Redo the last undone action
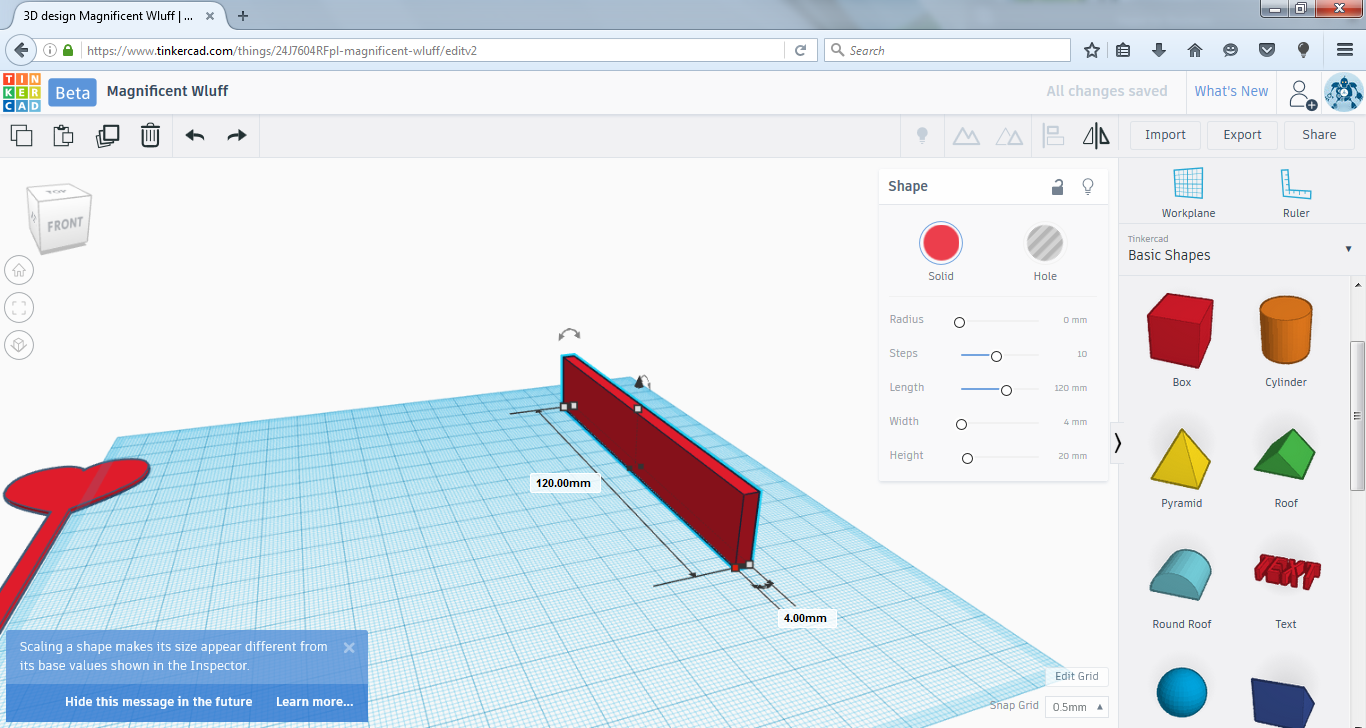Image resolution: width=1366 pixels, height=728 pixels. click(237, 135)
